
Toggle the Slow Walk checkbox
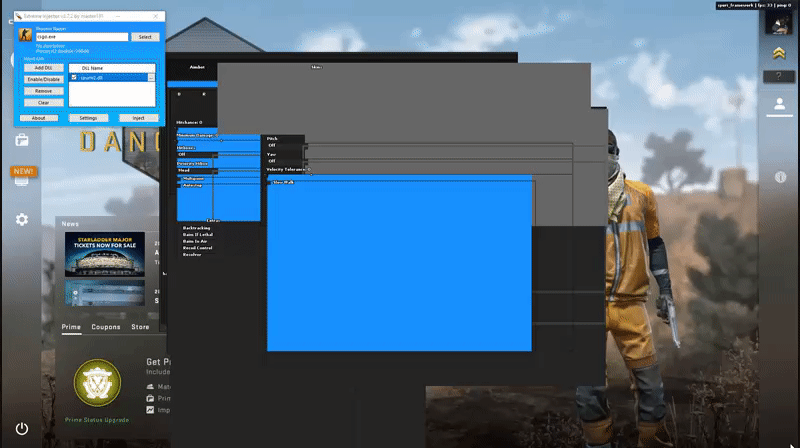click(270, 182)
